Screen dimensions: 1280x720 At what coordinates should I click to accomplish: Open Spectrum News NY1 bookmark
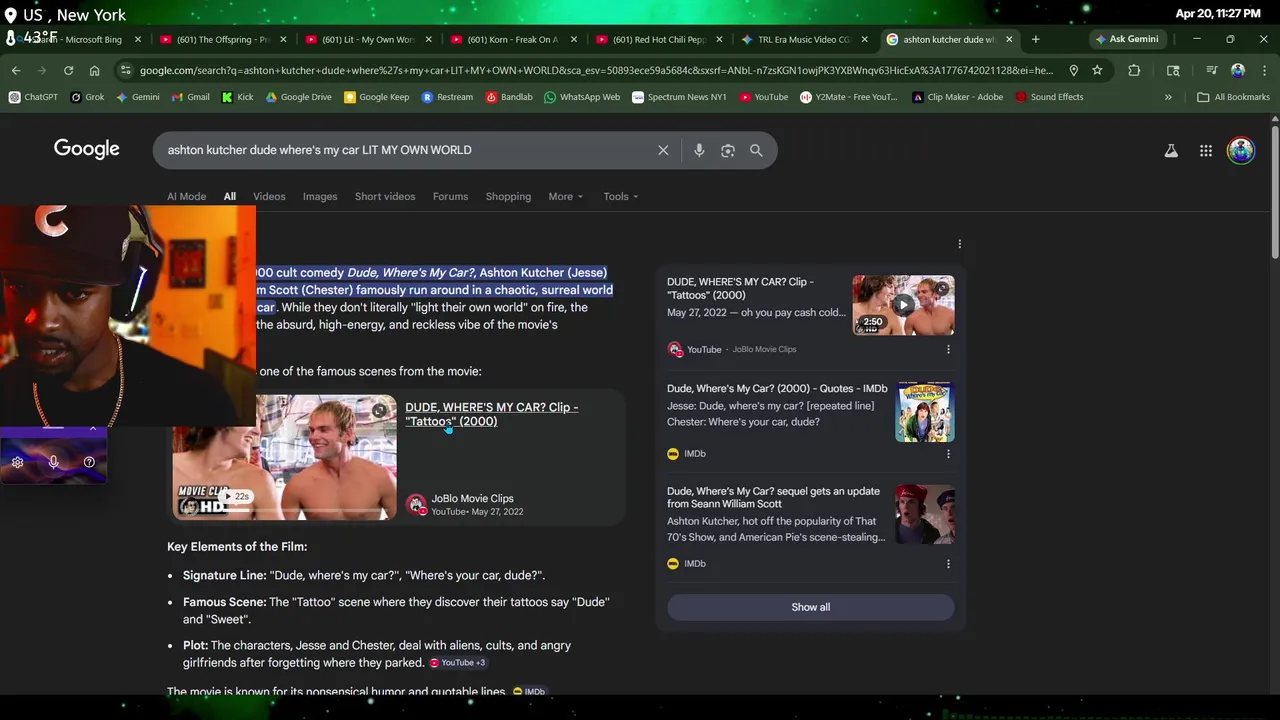(680, 97)
